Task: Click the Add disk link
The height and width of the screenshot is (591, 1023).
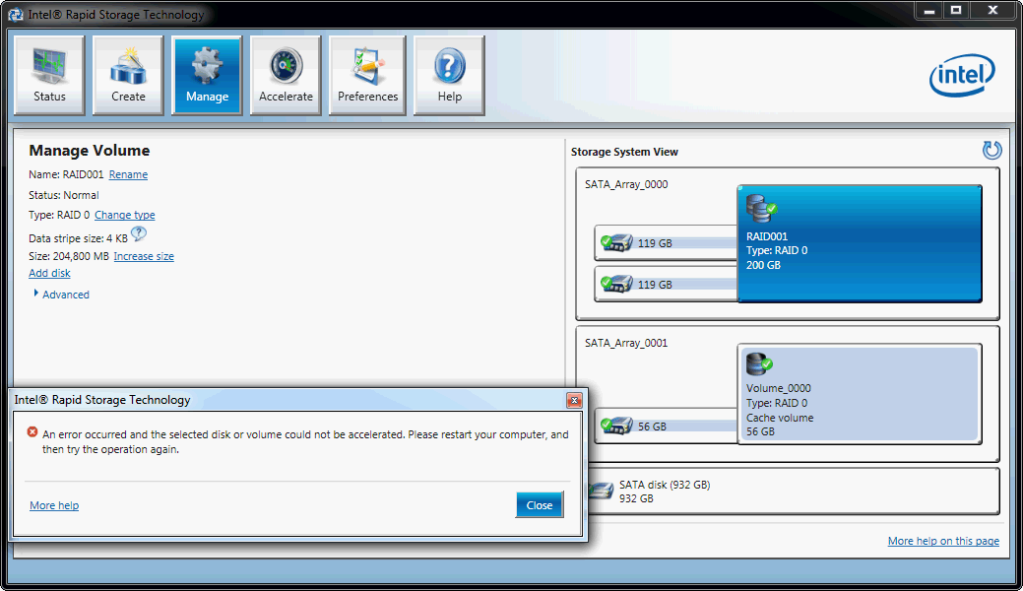Action: pos(49,273)
